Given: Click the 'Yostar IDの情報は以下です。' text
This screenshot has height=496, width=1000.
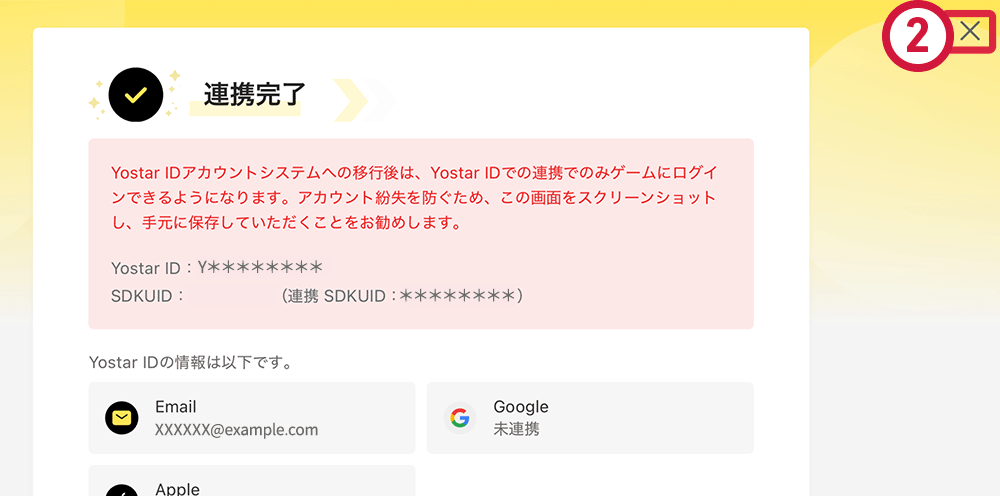Looking at the screenshot, I should (190, 361).
